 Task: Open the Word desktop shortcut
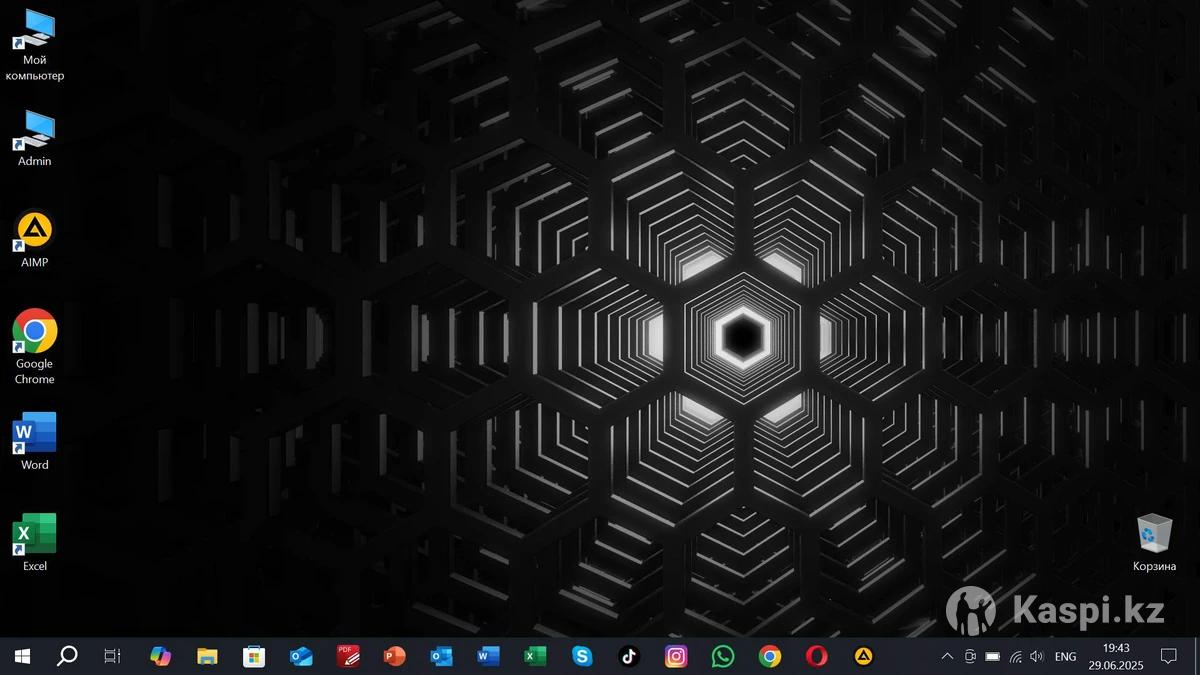pyautogui.click(x=35, y=442)
